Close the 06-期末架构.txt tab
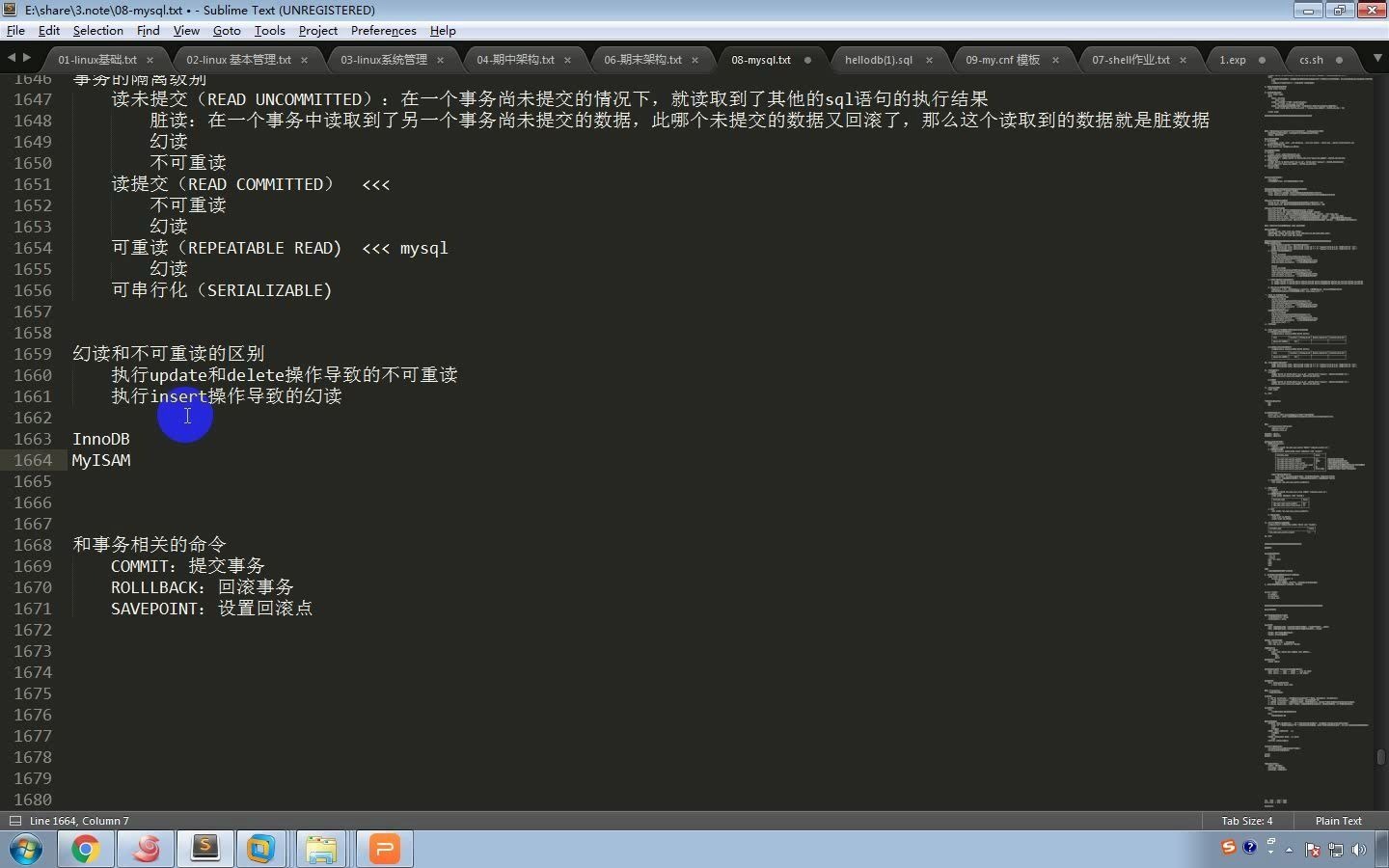This screenshot has height=868, width=1389. point(694,60)
